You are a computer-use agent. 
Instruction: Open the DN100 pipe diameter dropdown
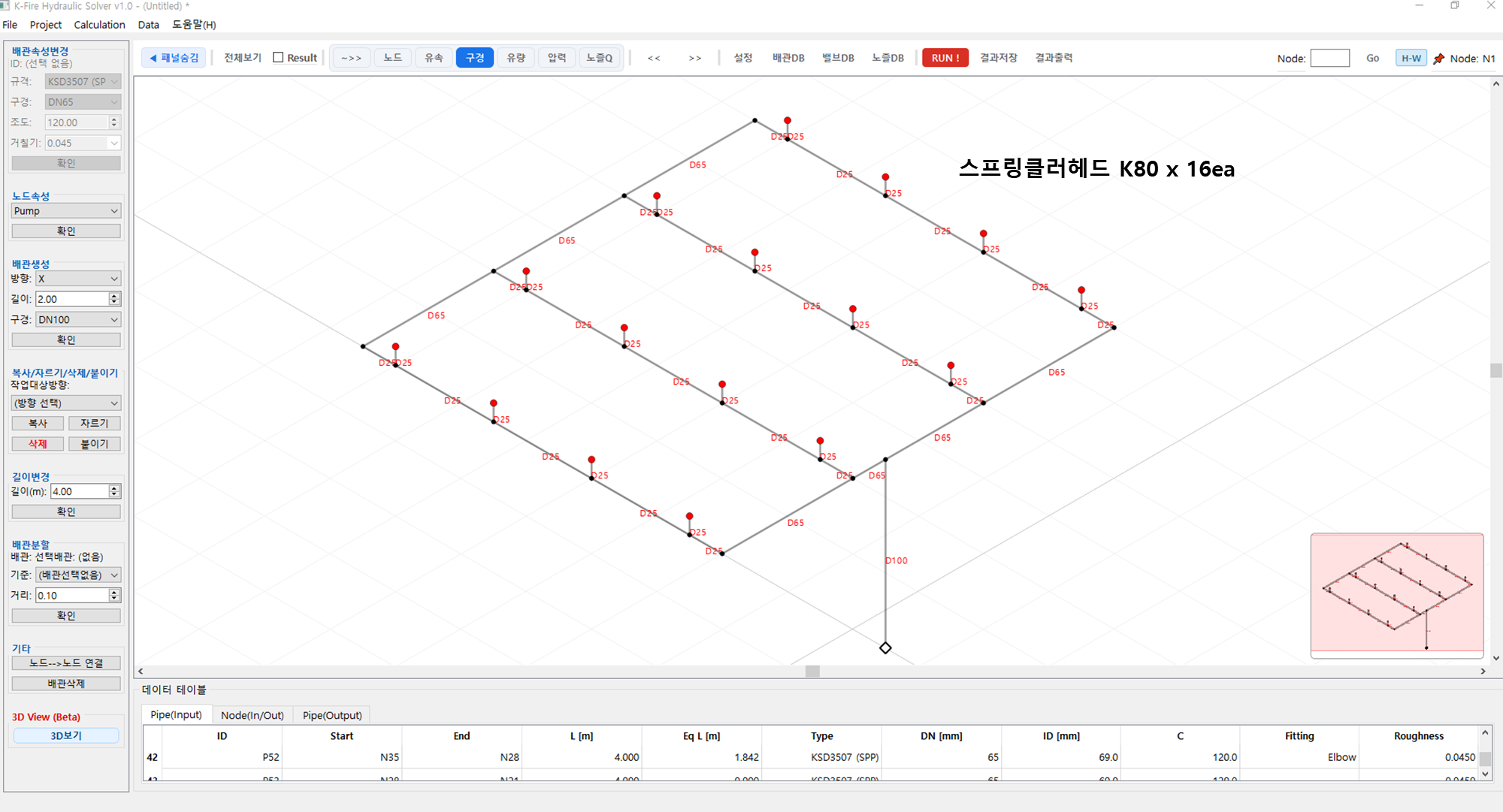tap(78, 319)
